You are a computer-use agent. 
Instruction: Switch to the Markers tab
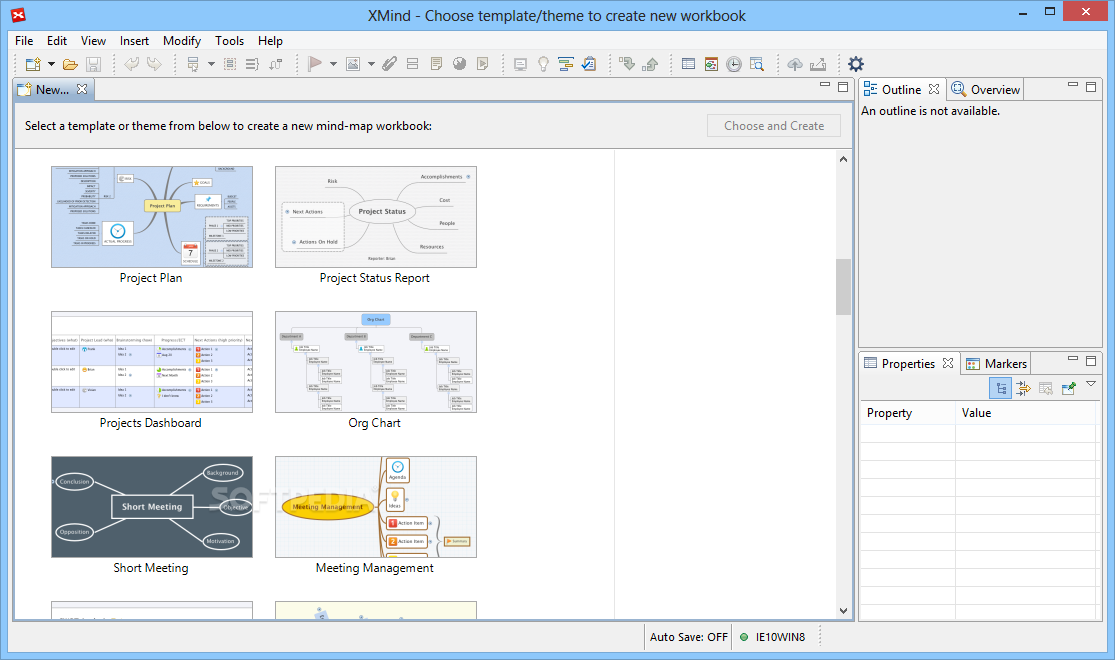tap(996, 363)
